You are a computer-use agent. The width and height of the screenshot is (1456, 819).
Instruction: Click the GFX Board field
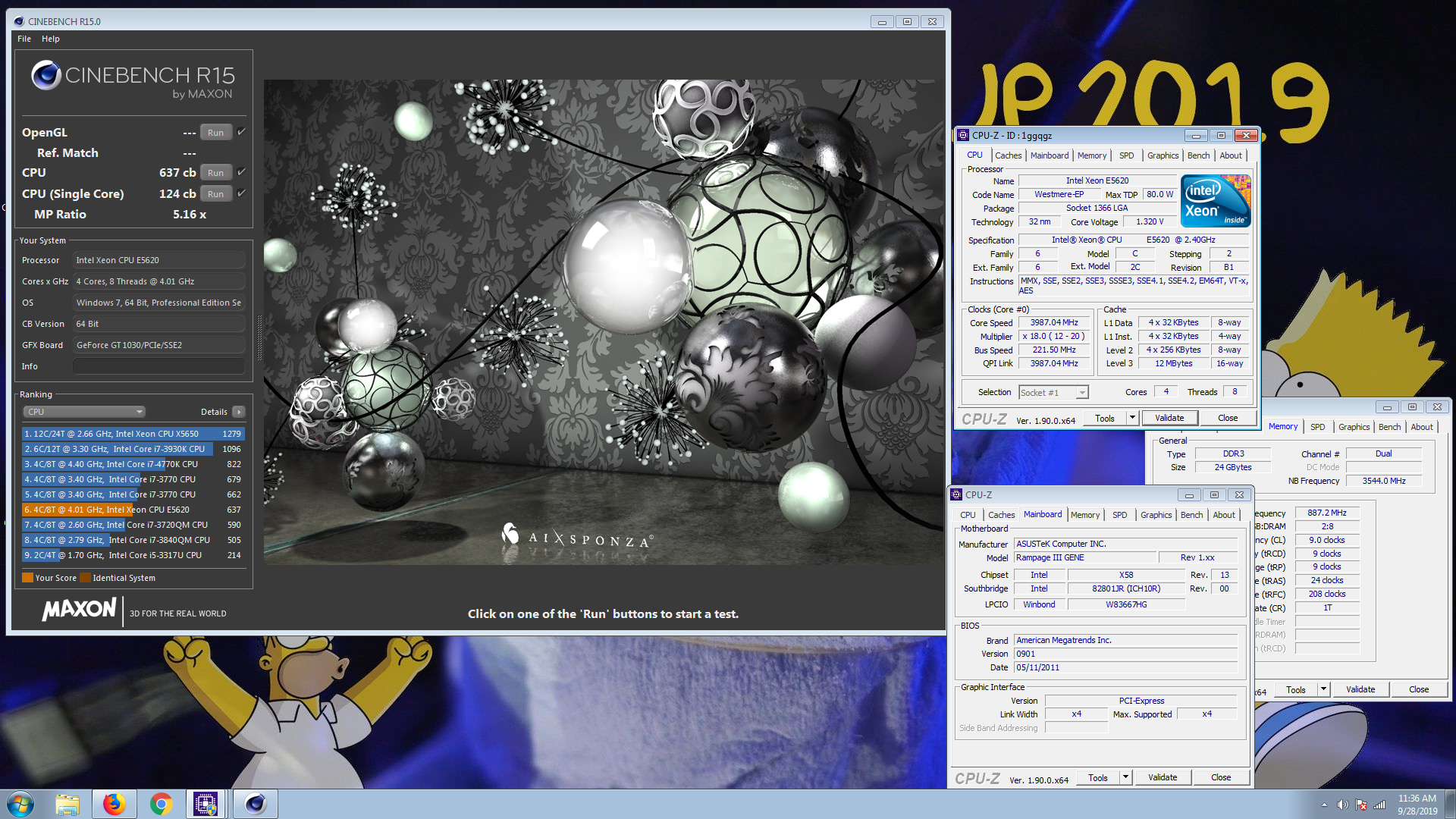pyautogui.click(x=158, y=345)
